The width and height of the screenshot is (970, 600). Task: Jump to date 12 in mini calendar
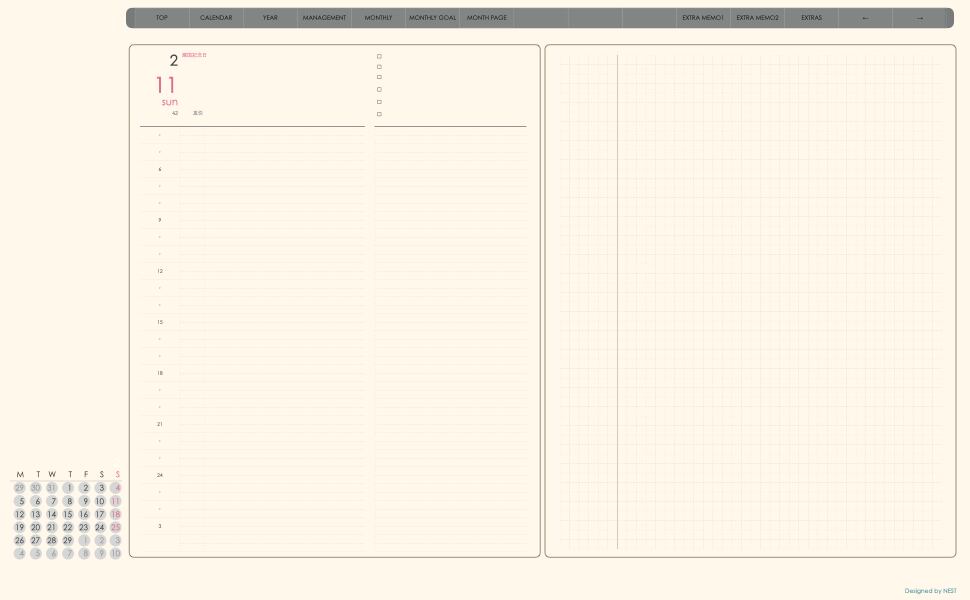20,515
